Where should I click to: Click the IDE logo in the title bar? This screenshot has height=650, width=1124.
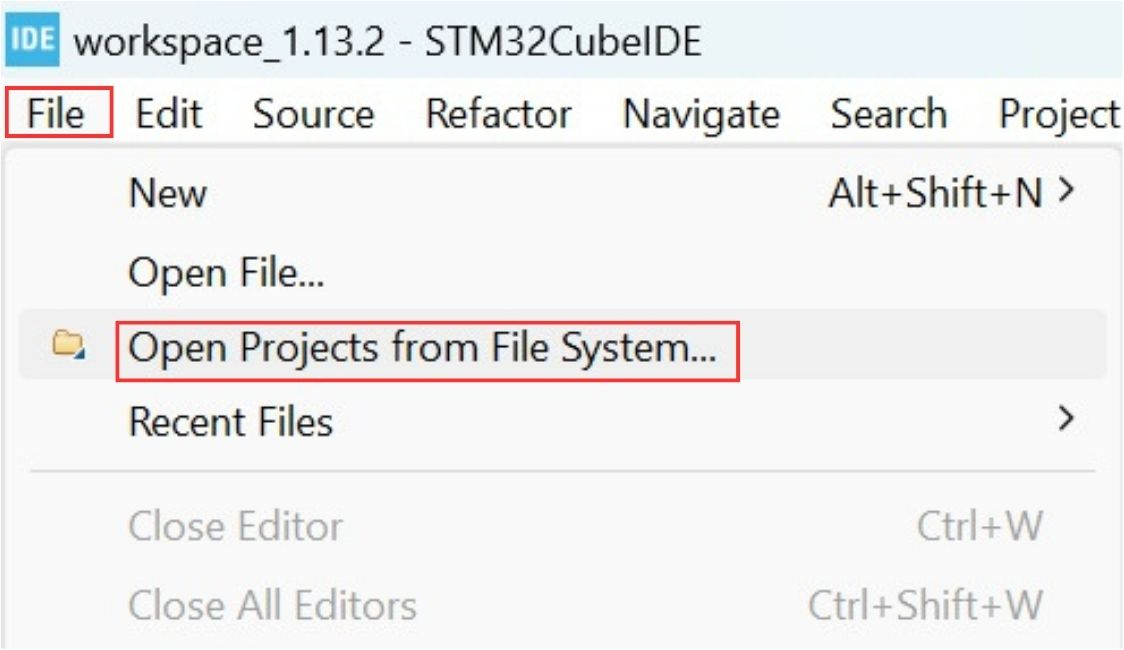(x=33, y=41)
